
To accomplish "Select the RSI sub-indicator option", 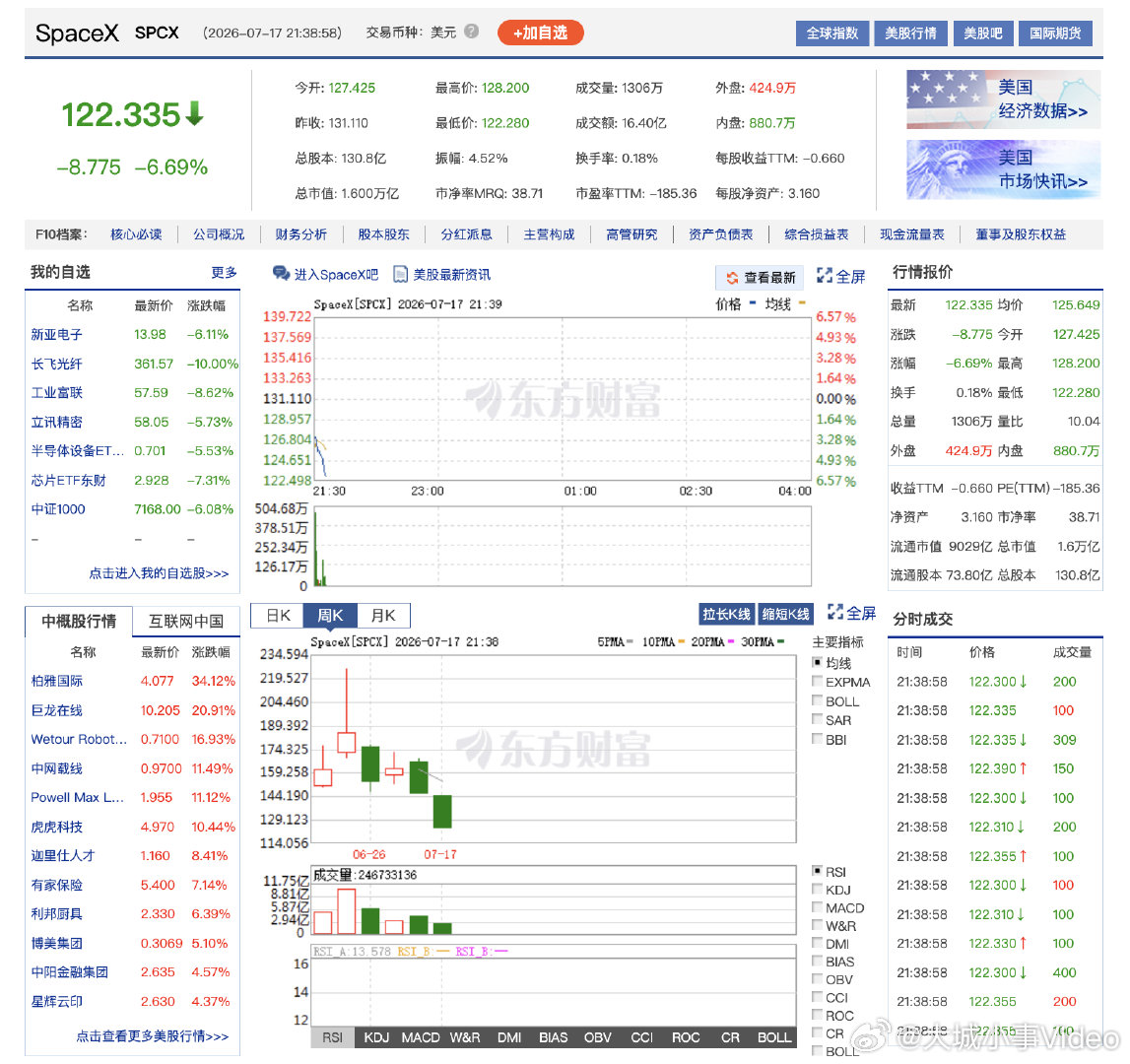I will tap(818, 871).
